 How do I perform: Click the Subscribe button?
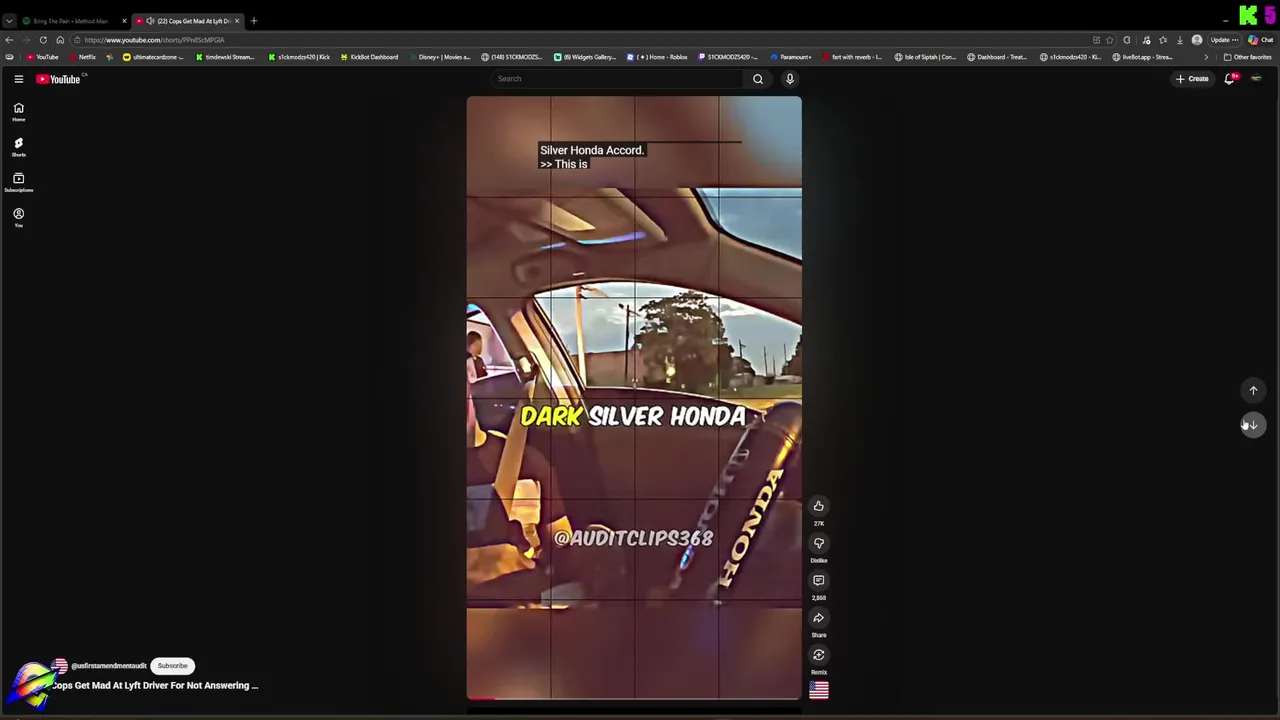[172, 666]
